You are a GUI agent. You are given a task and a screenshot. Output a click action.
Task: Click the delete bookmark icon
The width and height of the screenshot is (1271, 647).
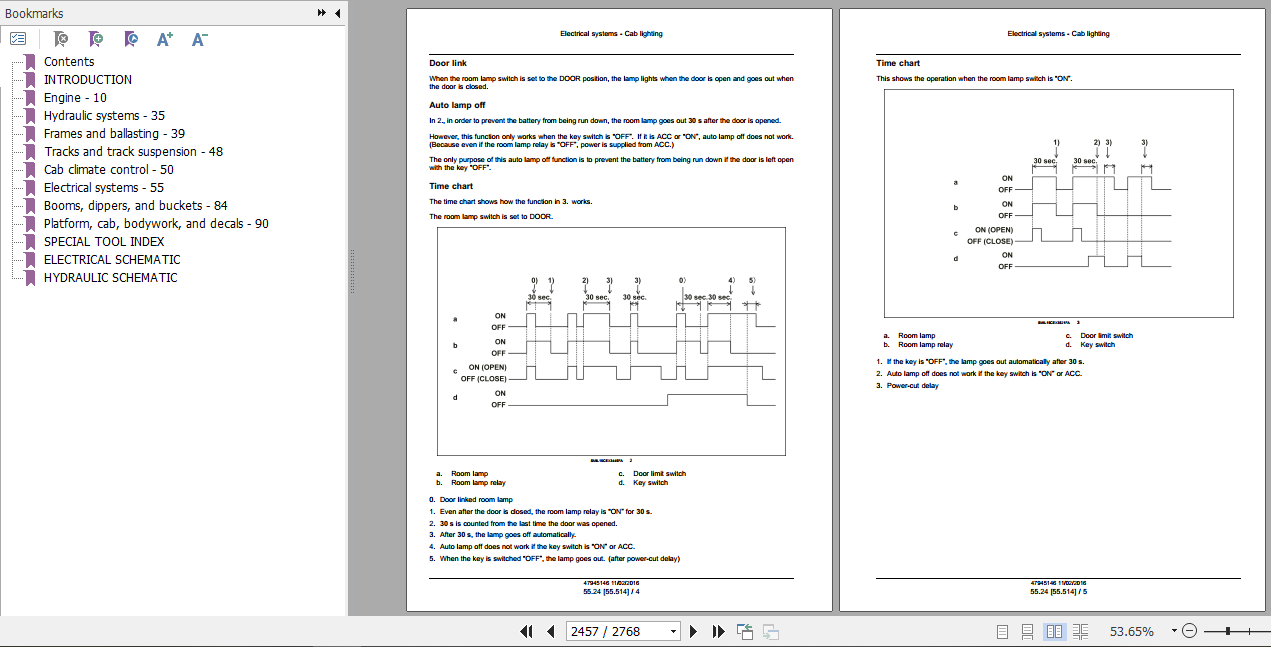pyautogui.click(x=61, y=39)
